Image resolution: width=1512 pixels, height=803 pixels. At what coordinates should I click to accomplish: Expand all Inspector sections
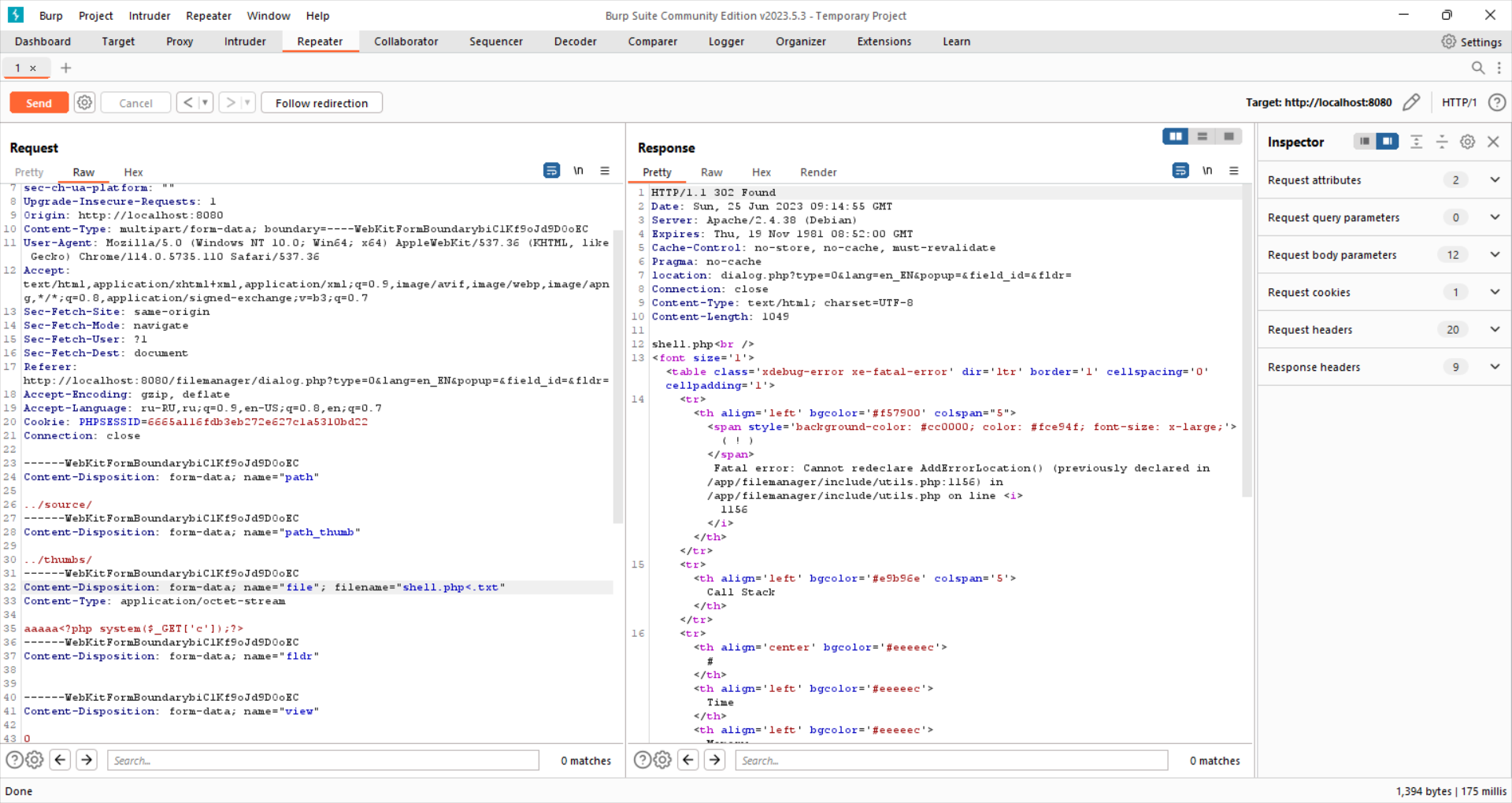(x=1416, y=142)
